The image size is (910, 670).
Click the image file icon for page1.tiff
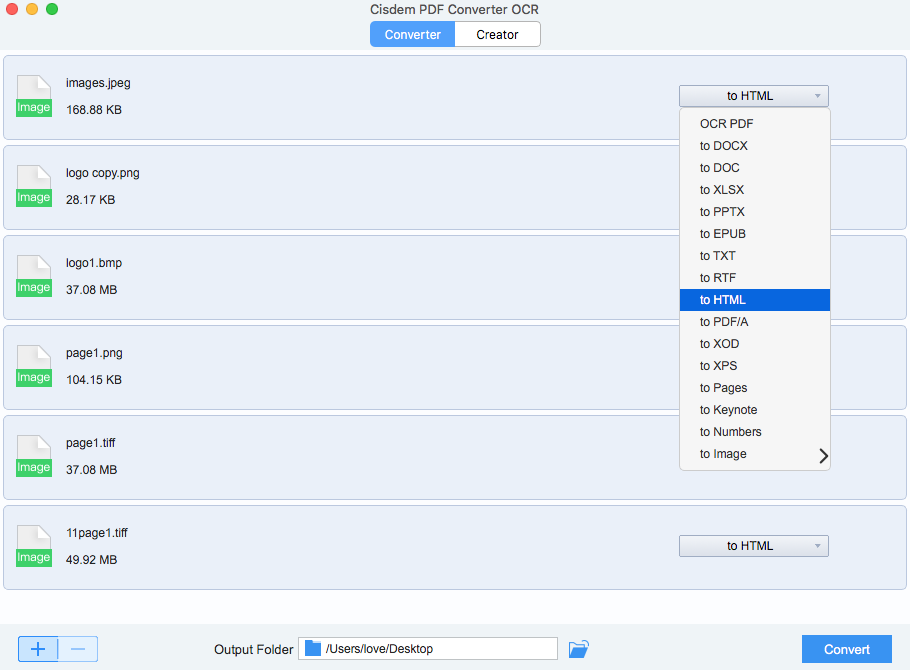34,456
